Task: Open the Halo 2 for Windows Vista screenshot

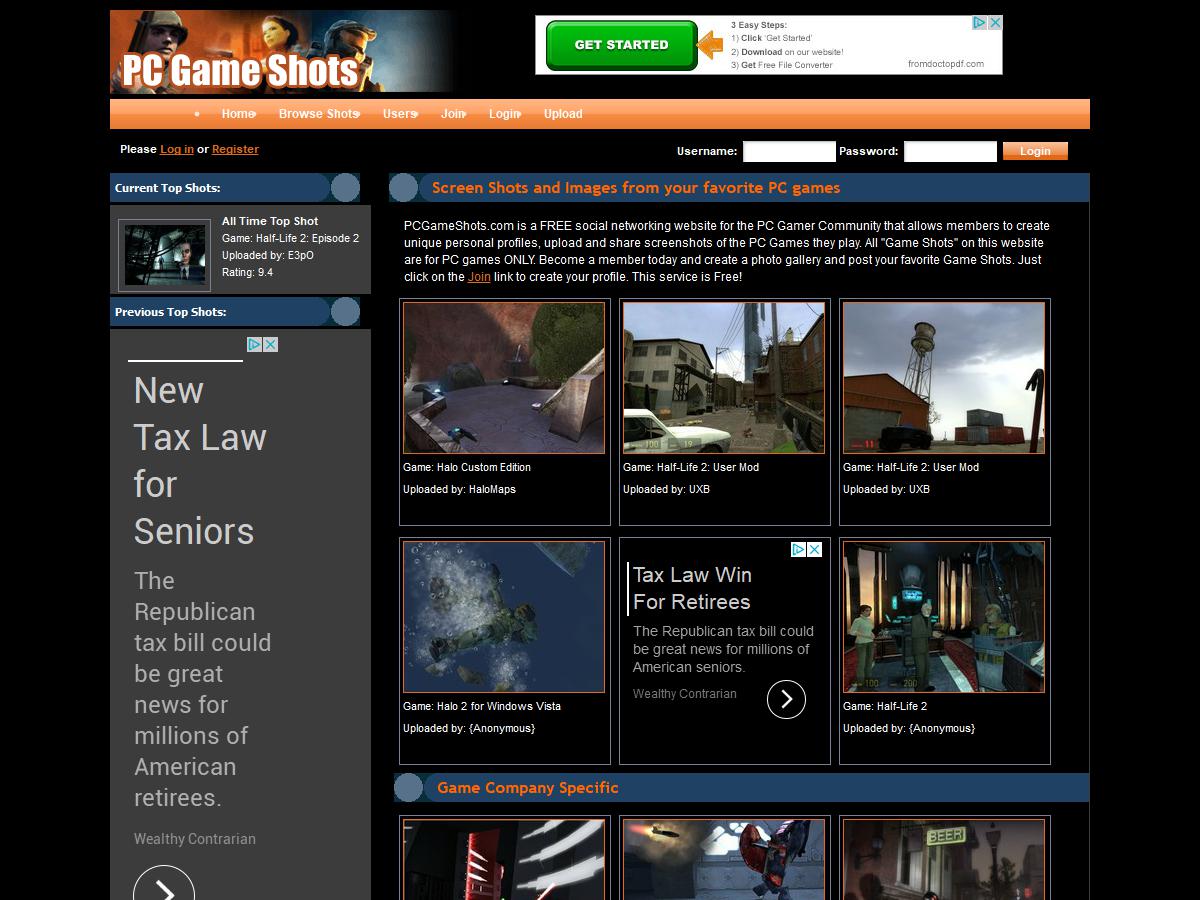Action: [504, 617]
